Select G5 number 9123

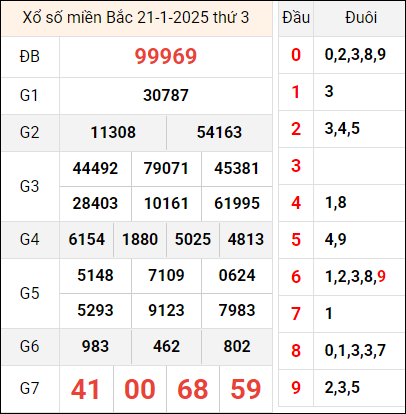[166, 310]
